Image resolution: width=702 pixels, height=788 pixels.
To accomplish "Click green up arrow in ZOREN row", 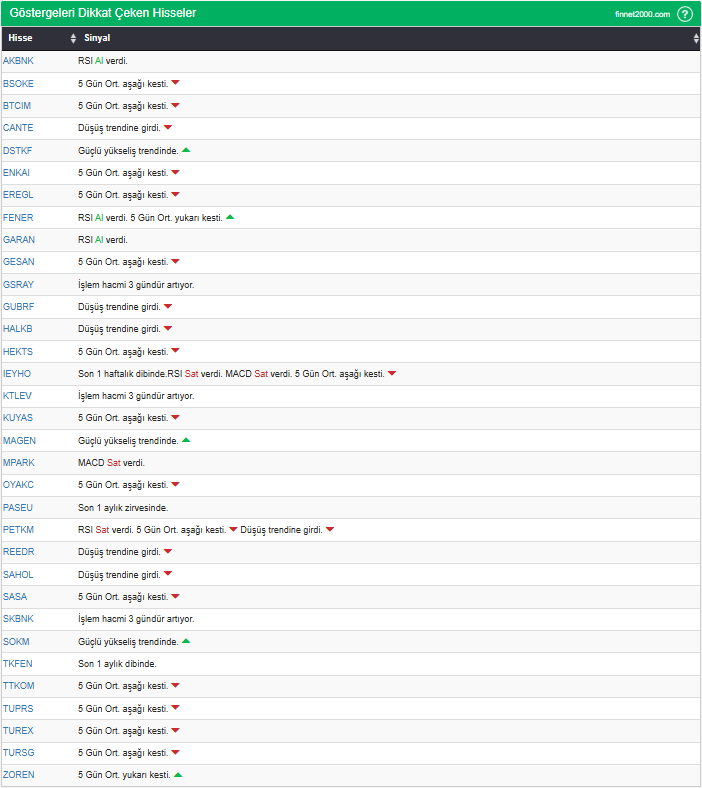I will pos(178,775).
